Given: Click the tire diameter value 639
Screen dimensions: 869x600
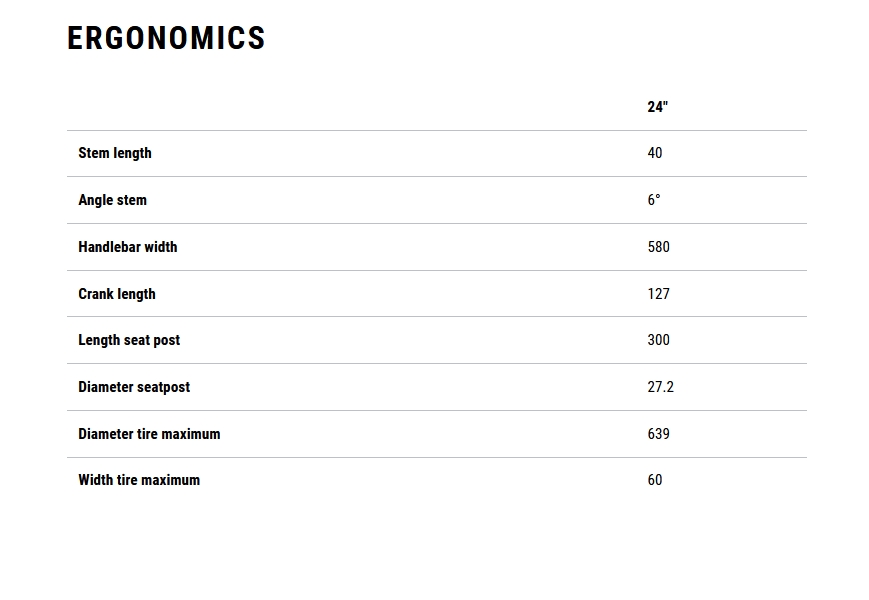Looking at the screenshot, I should [658, 434].
